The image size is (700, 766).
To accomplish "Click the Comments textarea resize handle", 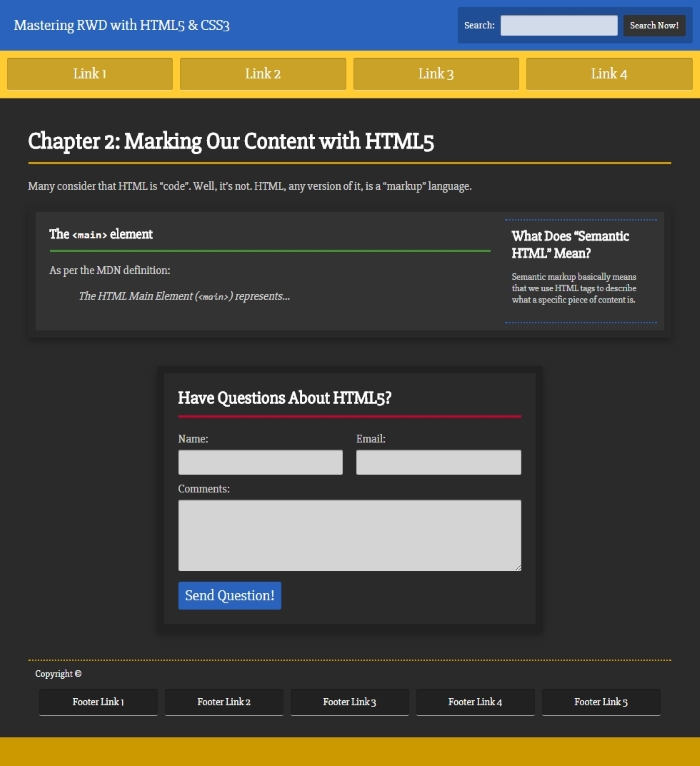I will point(518,567).
